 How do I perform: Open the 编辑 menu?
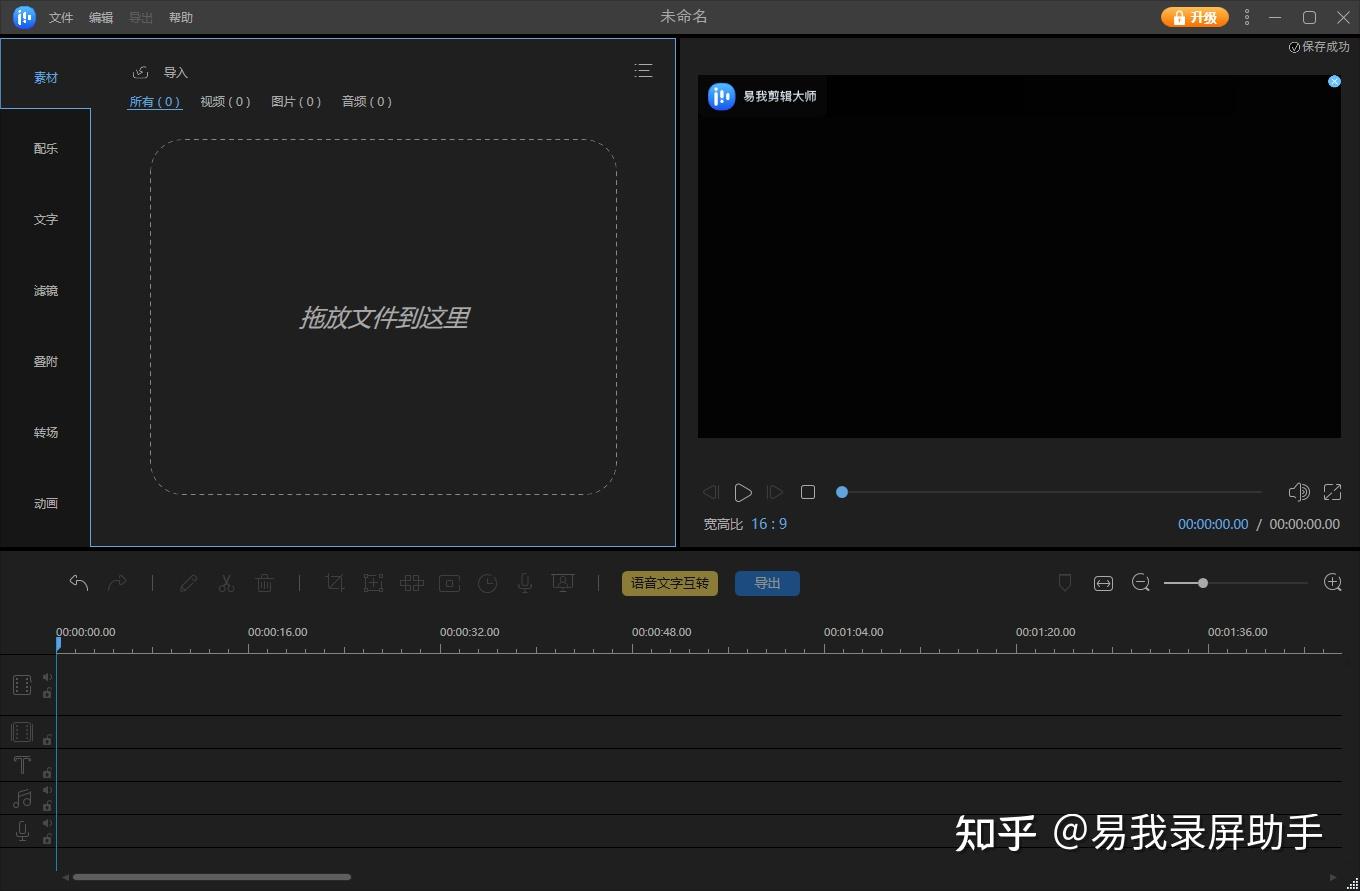click(x=101, y=18)
